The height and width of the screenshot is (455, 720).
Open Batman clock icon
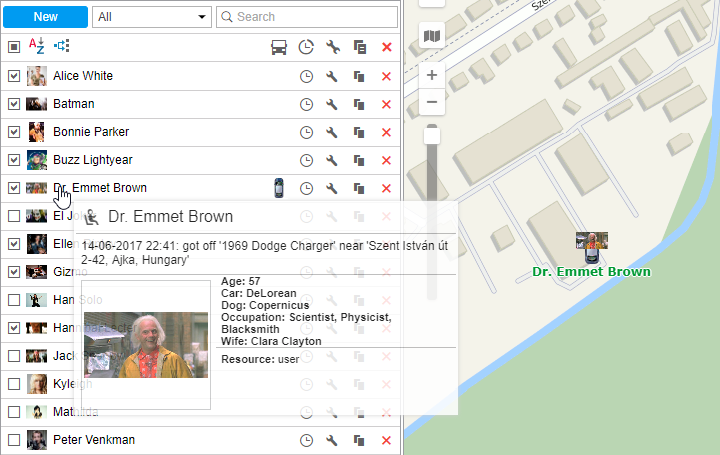pyautogui.click(x=306, y=104)
